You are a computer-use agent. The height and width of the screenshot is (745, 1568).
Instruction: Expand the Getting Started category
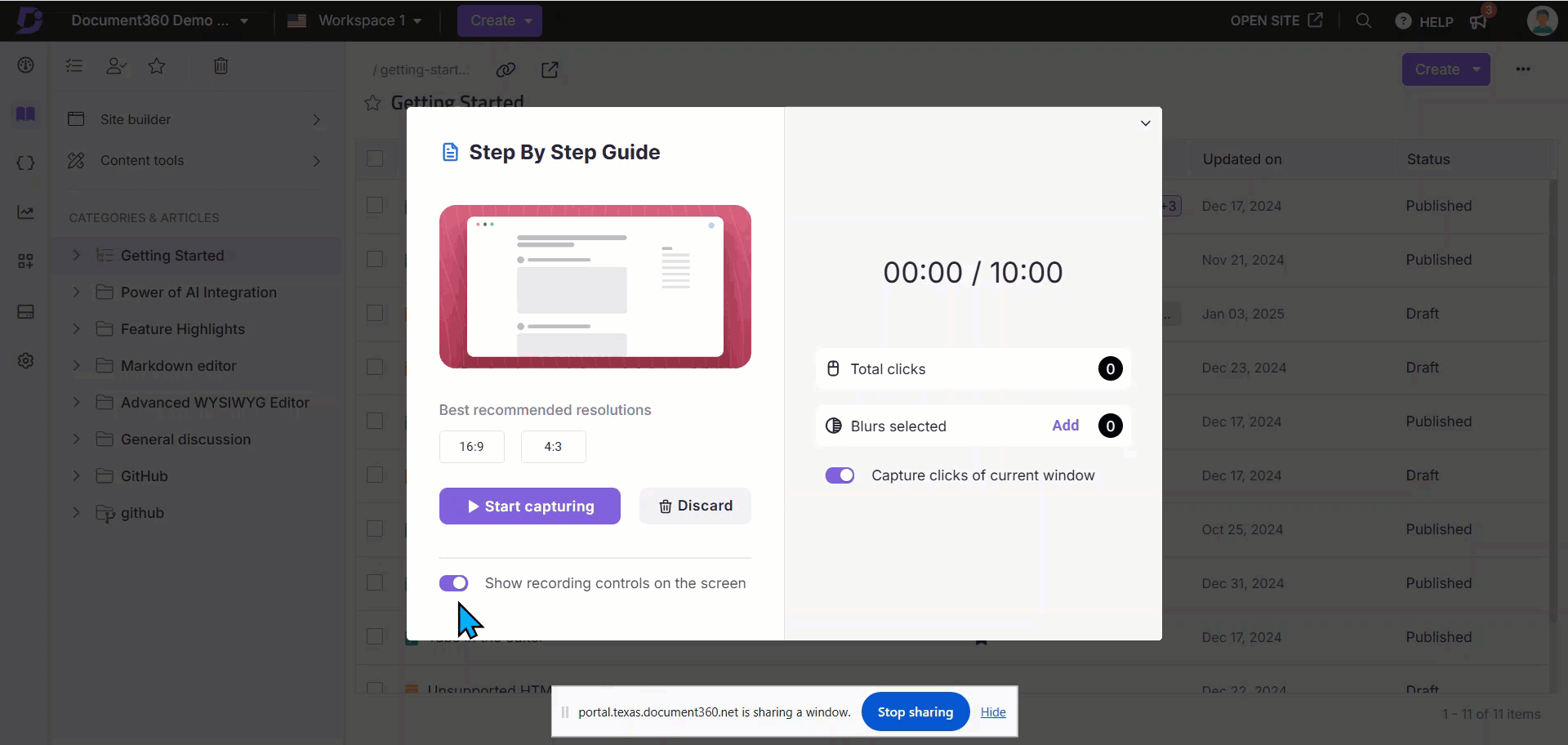coord(76,256)
